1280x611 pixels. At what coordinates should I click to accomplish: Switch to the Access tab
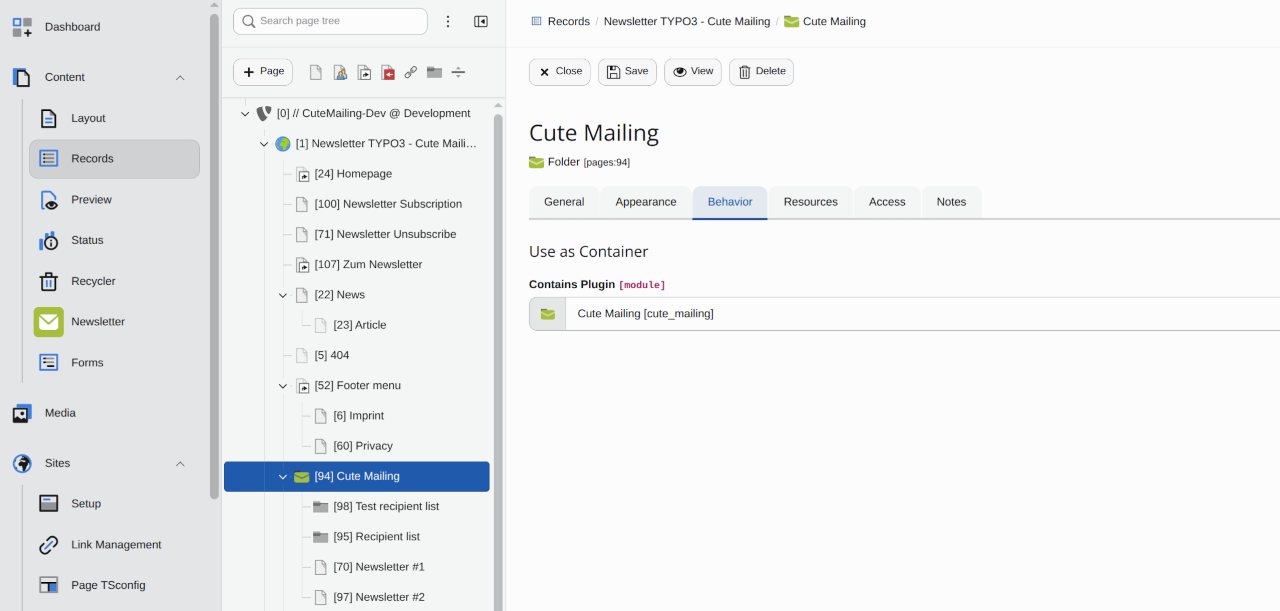(x=887, y=202)
